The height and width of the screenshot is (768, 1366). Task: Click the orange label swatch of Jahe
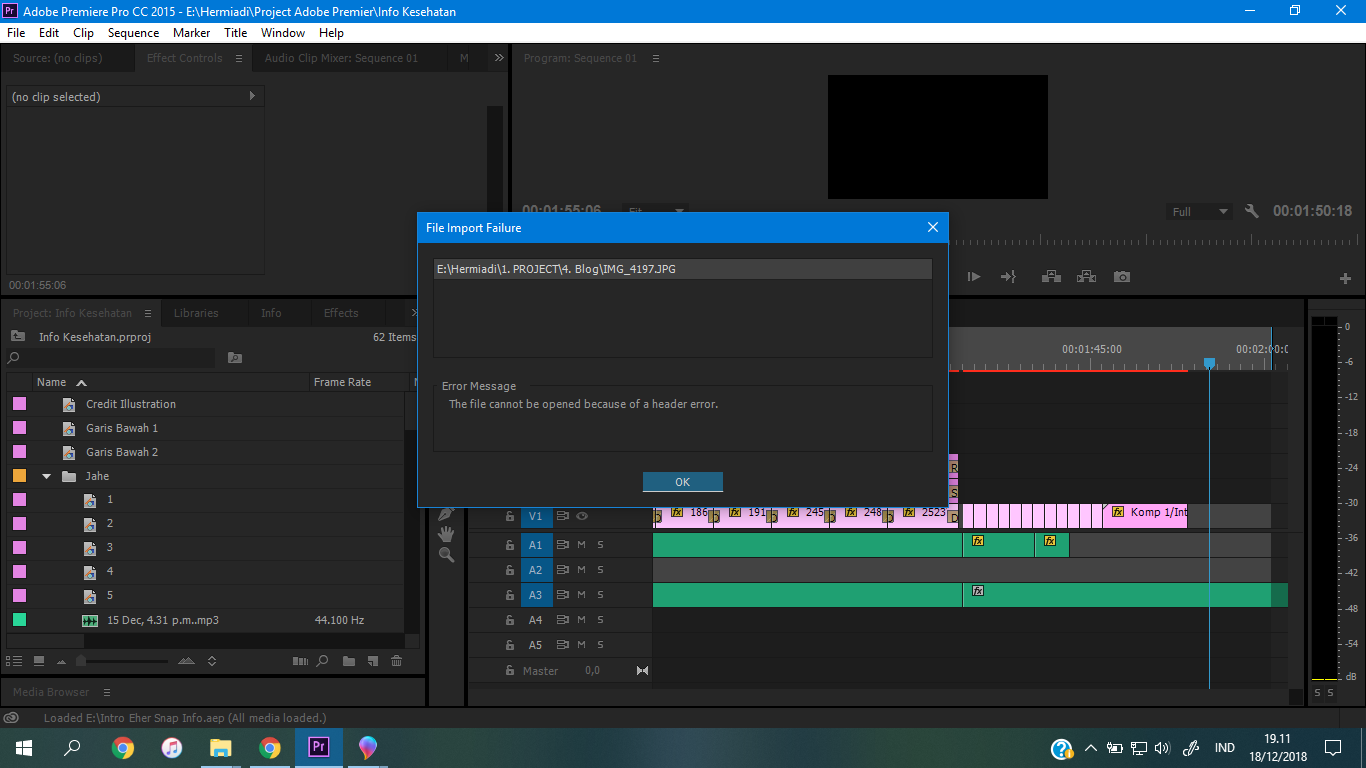point(19,476)
